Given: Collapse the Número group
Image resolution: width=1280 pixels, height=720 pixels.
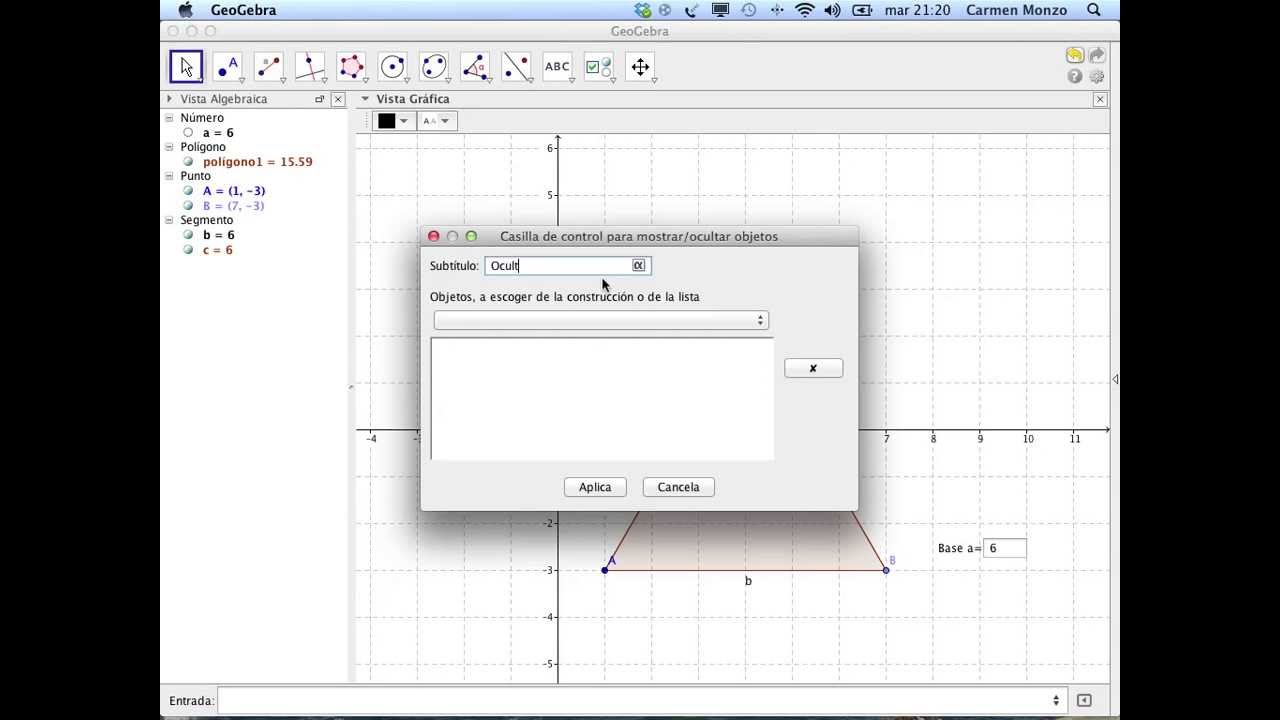Looking at the screenshot, I should [169, 118].
